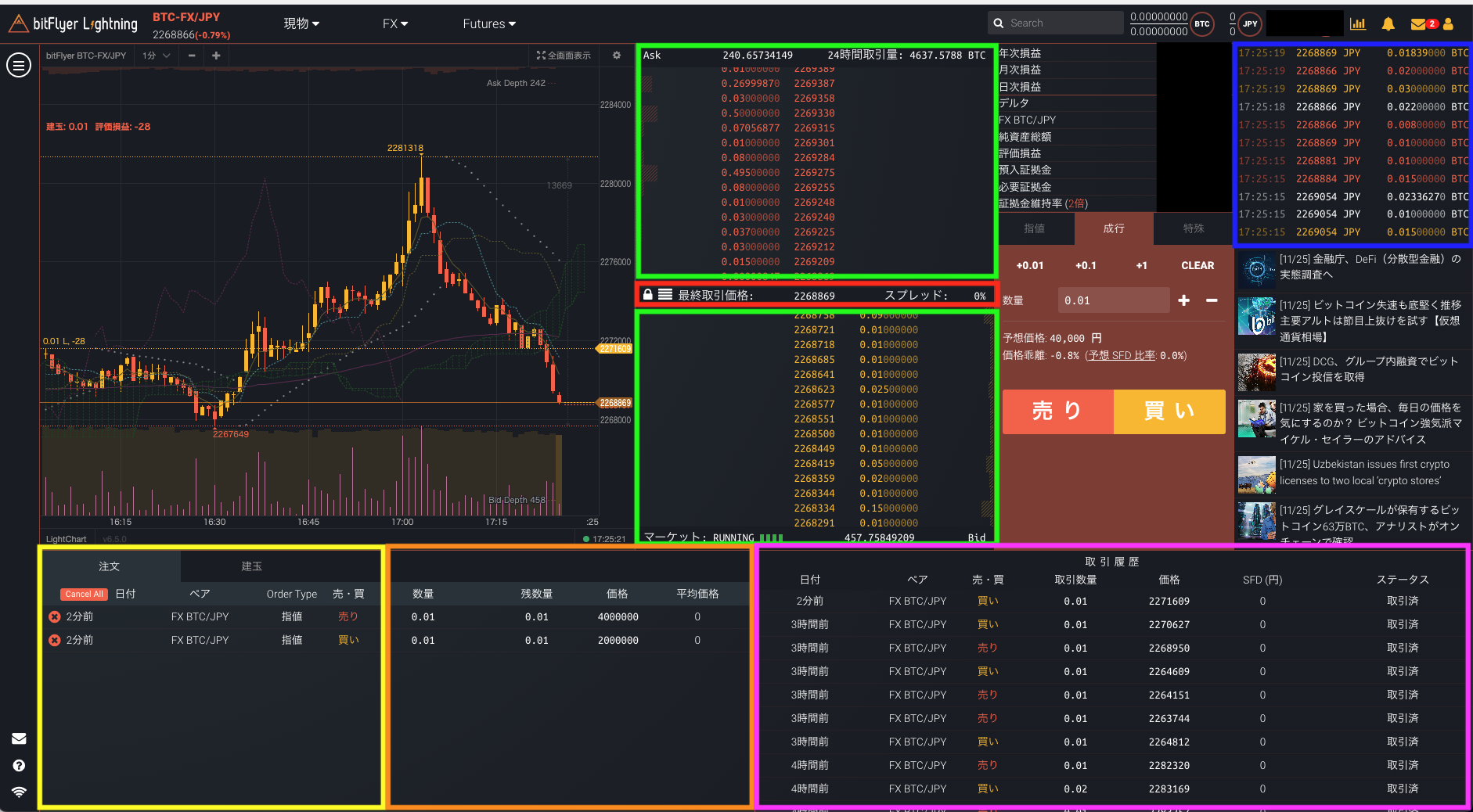1473x812 pixels.
Task: Click ask price 2269209 in order book
Action: (814, 262)
